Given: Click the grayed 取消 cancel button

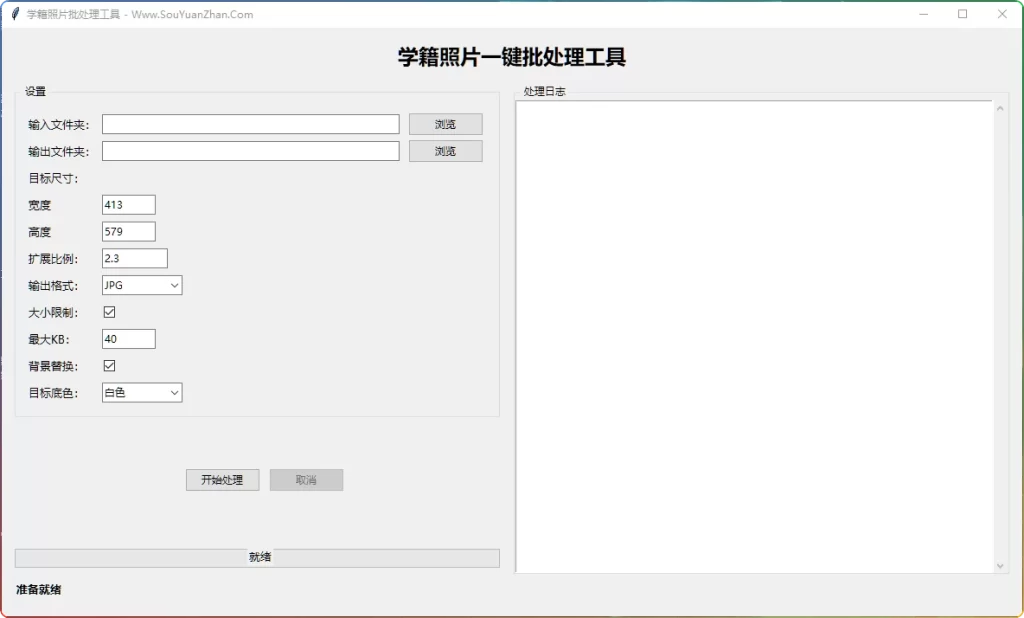Looking at the screenshot, I should pyautogui.click(x=306, y=479).
